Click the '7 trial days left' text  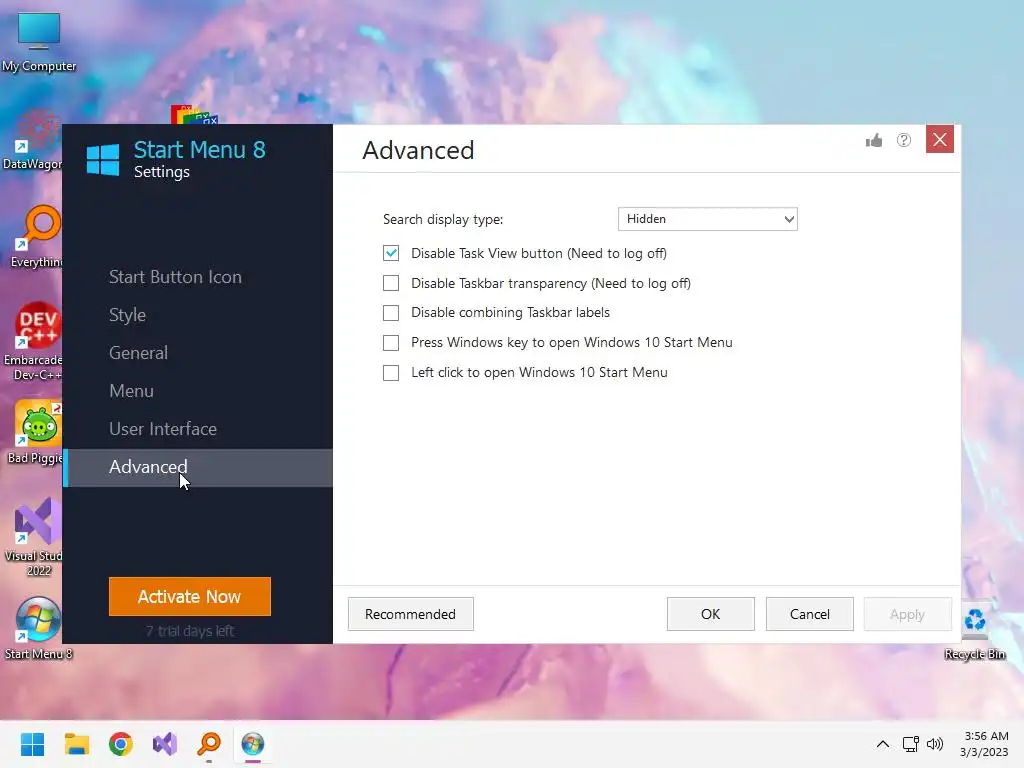(189, 631)
